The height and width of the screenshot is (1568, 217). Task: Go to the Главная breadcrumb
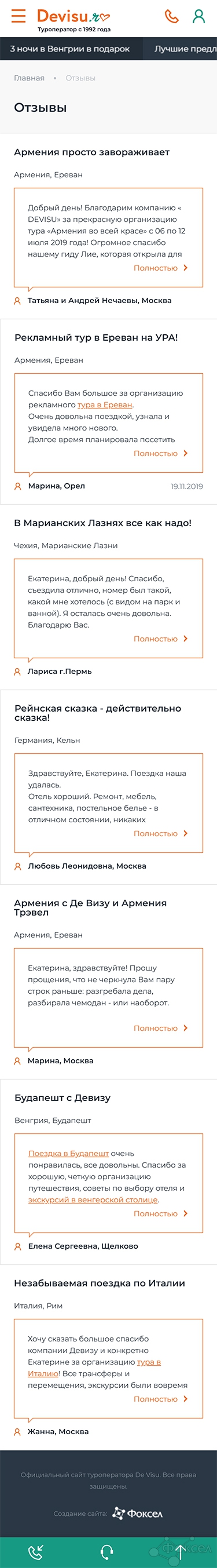[x=29, y=78]
